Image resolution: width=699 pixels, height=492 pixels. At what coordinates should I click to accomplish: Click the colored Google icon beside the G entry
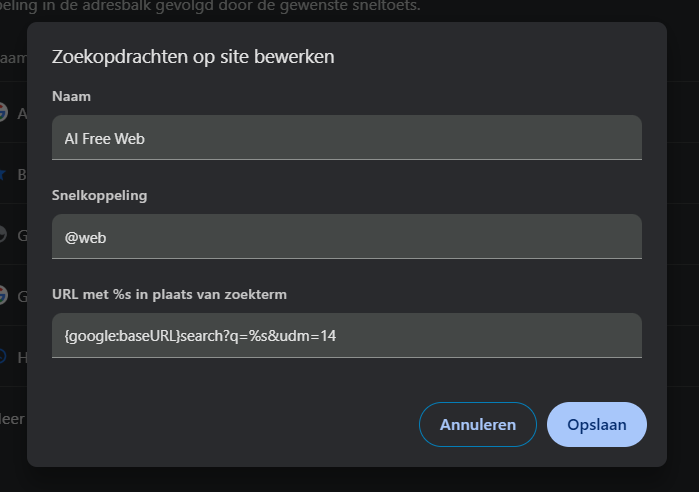4,295
